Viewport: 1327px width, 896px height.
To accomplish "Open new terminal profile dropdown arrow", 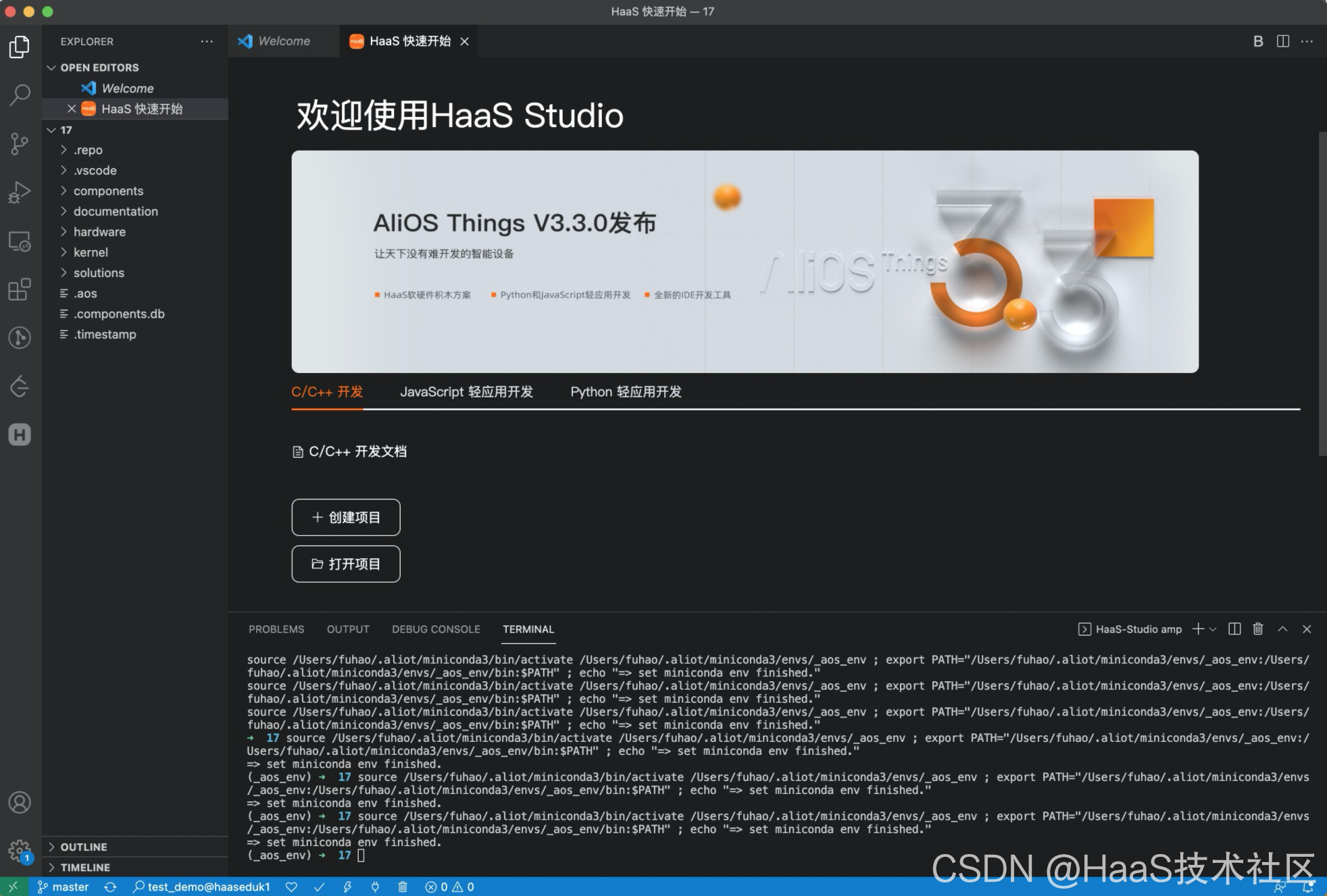I will pyautogui.click(x=1213, y=629).
